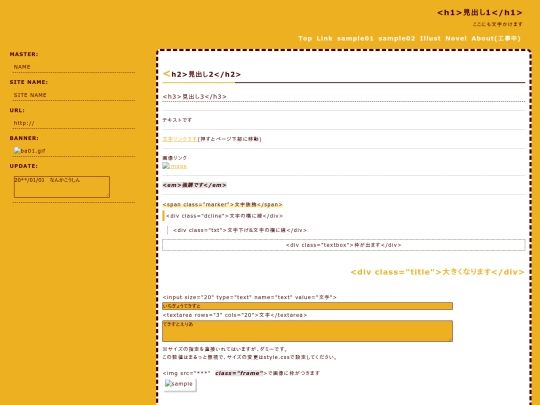Click the span class="marker" highlighted text
The width and height of the screenshot is (540, 405).
pos(222,205)
